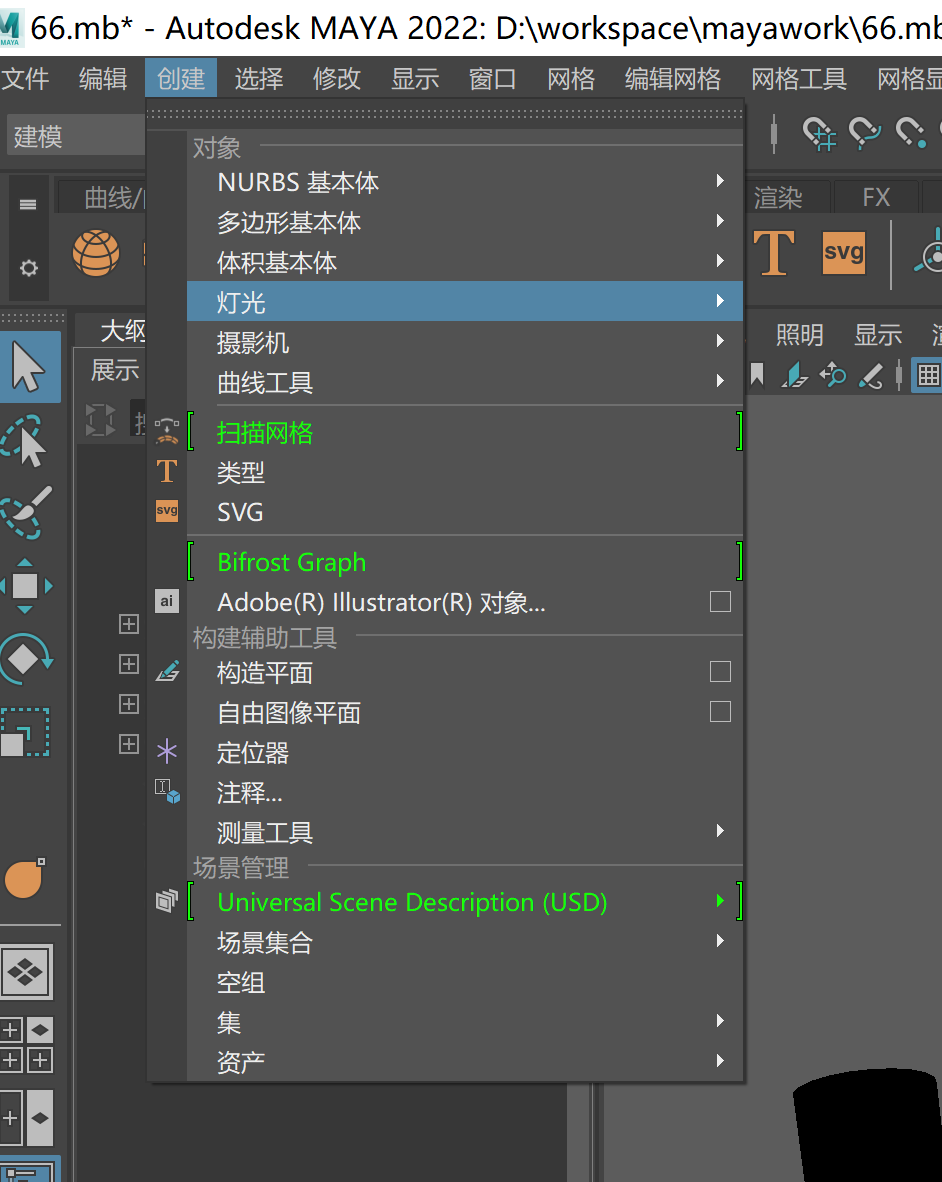Expand the first outliner plus node

coord(129,624)
